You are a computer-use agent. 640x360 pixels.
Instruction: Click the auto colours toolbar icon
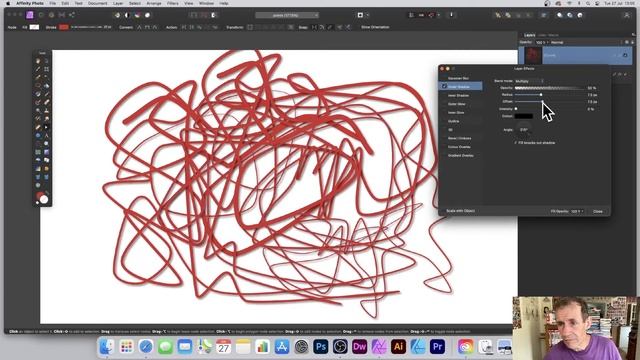click(137, 15)
